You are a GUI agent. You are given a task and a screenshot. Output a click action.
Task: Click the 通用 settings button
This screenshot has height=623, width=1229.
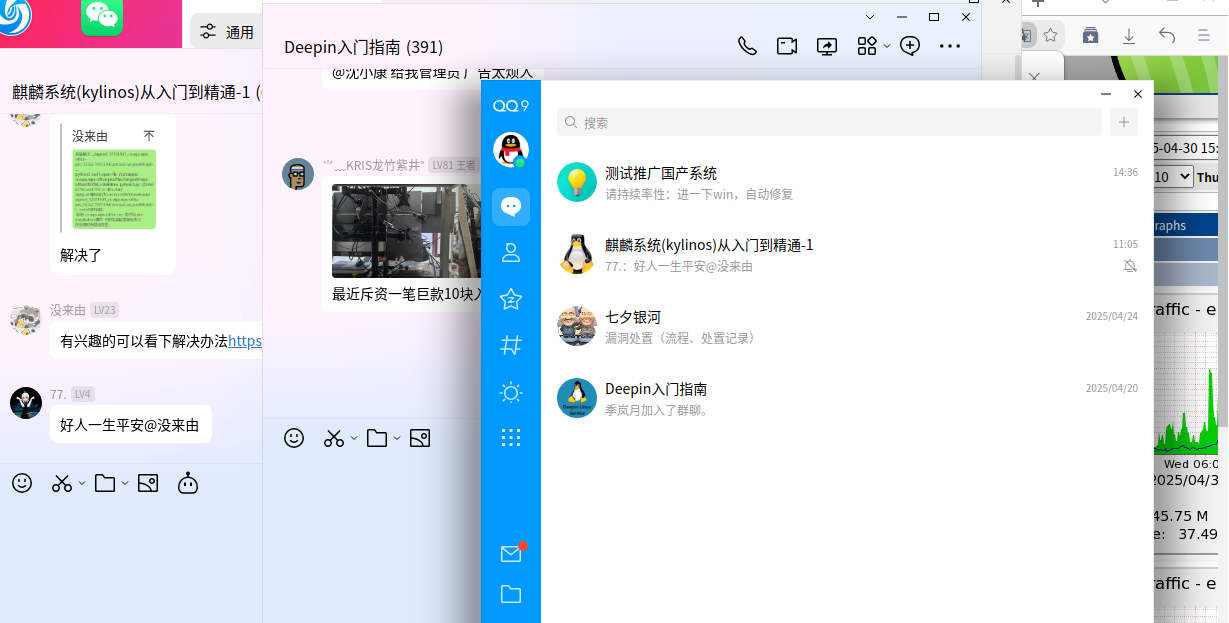(x=227, y=32)
